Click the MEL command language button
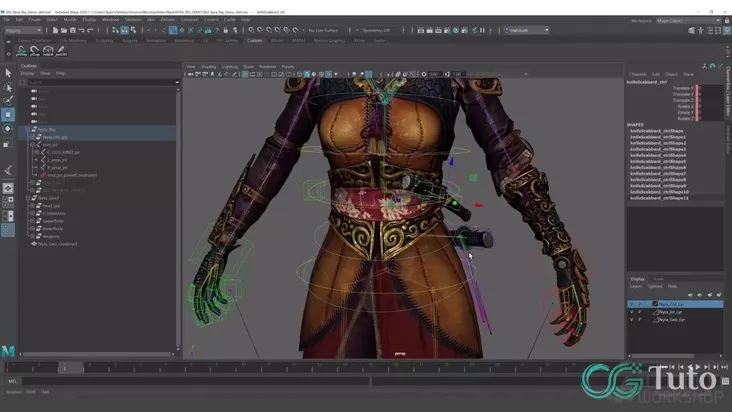732x412 pixels. click(12, 381)
